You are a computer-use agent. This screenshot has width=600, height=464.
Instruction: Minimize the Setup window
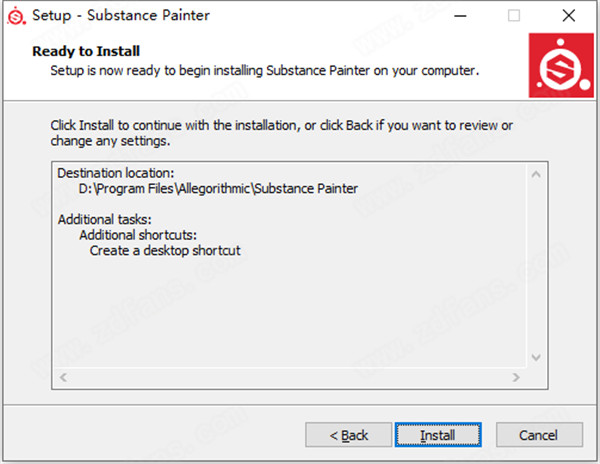460,16
